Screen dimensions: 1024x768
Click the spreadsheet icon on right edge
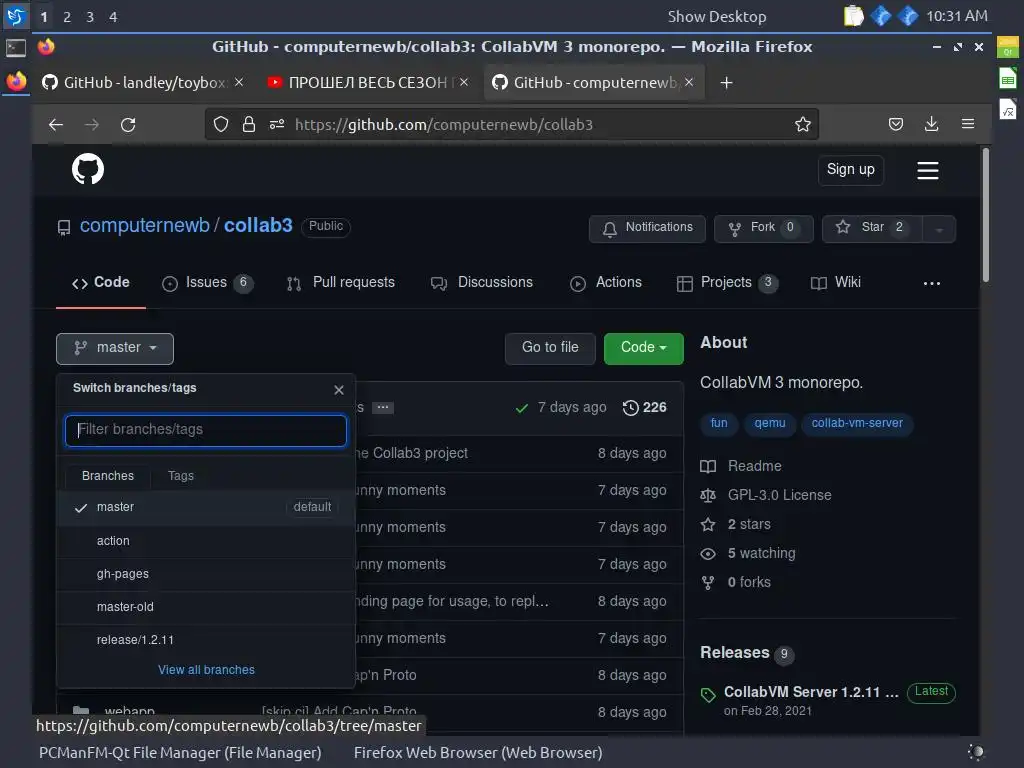pyautogui.click(x=1008, y=80)
